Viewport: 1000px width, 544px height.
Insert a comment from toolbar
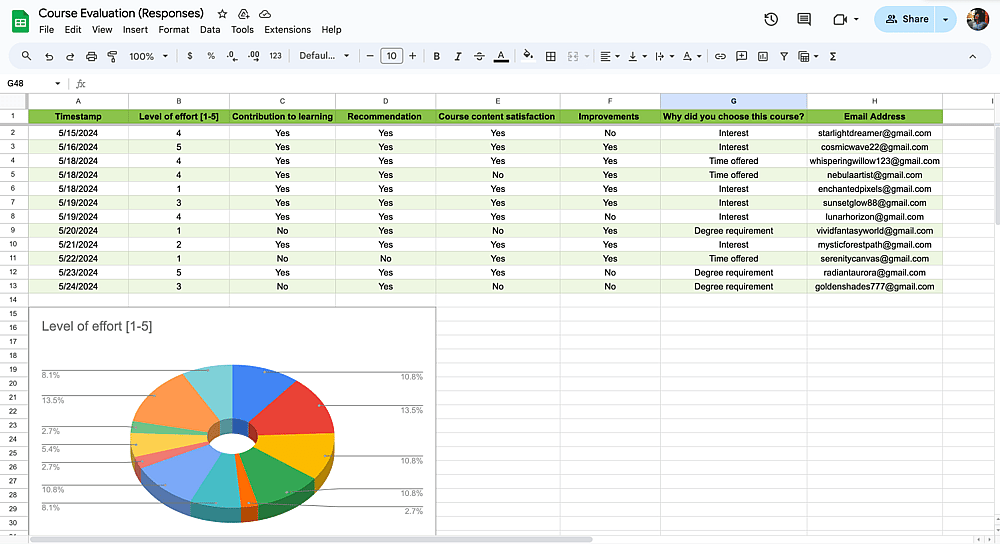[741, 56]
